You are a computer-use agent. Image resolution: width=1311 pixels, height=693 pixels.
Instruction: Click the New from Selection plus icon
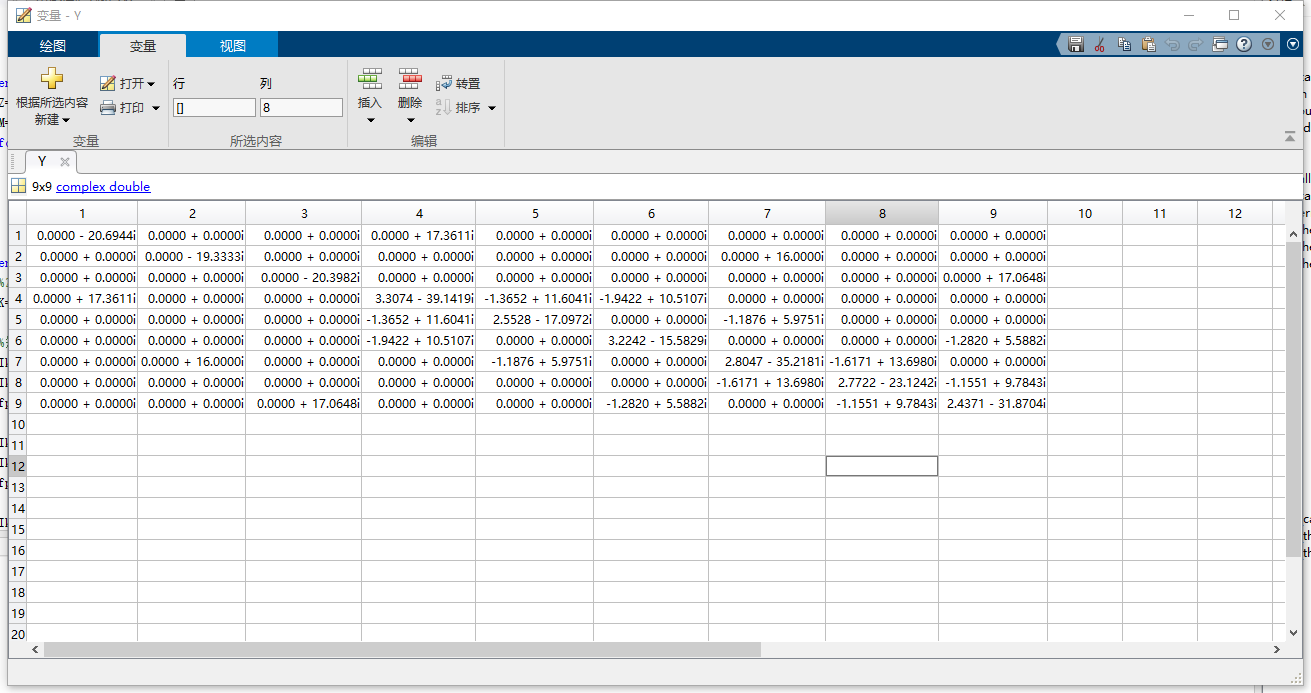(x=52, y=79)
